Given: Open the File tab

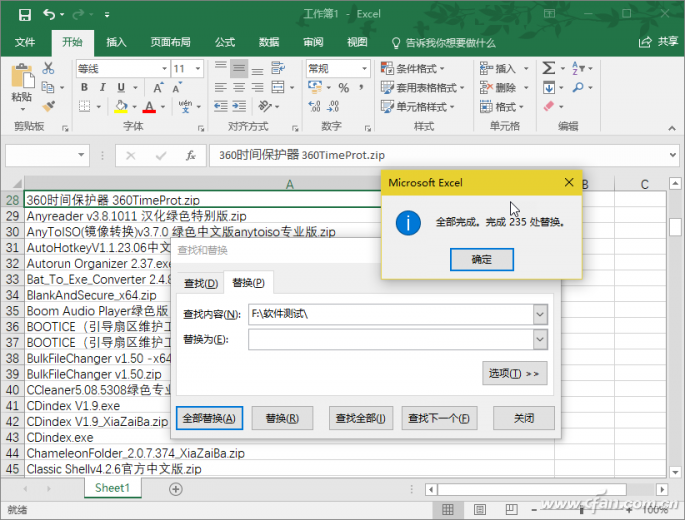Looking at the screenshot, I should tap(25, 42).
